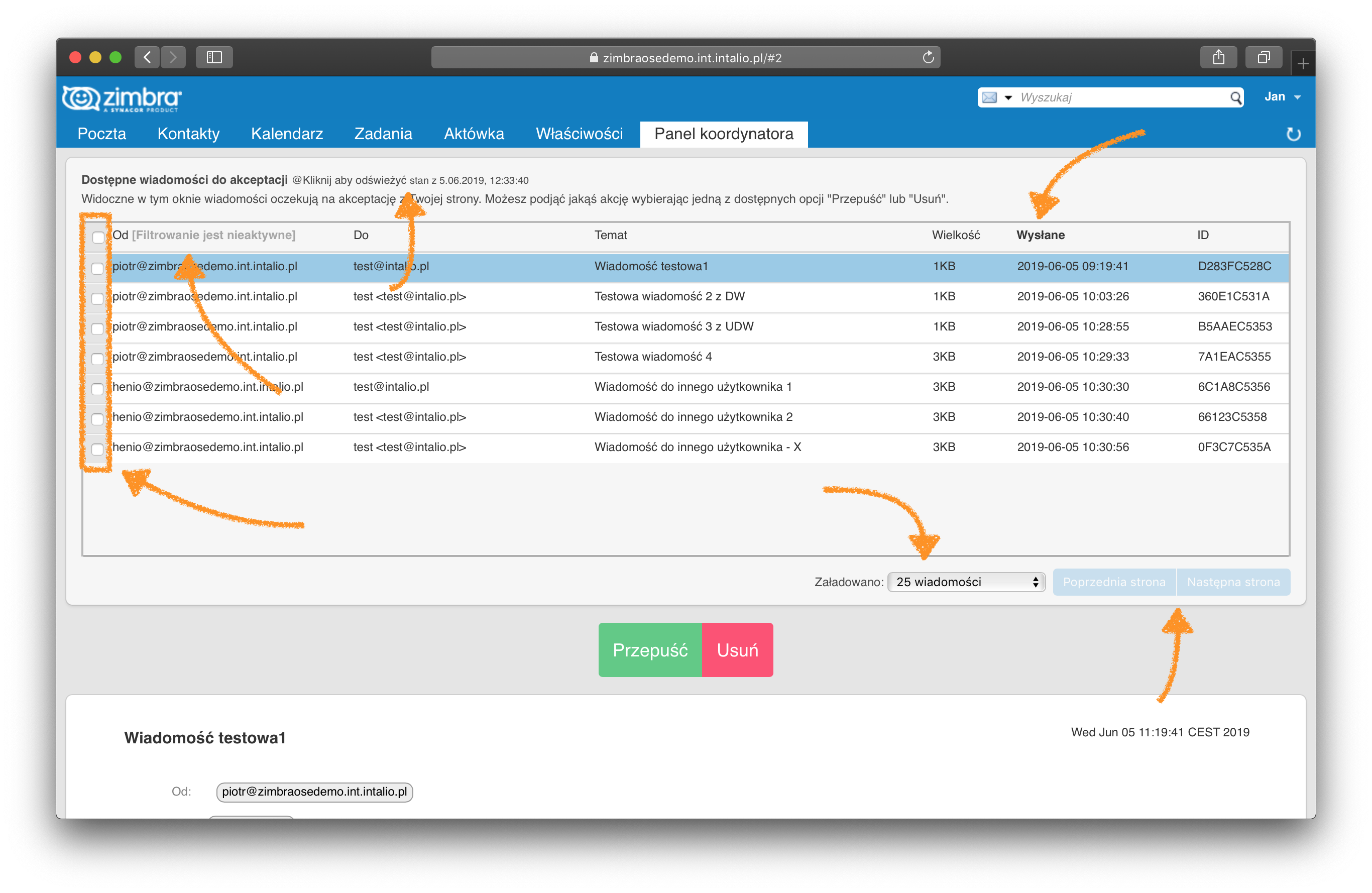Click the green Przepuść button
This screenshot has height=893, width=1372.
[x=650, y=650]
